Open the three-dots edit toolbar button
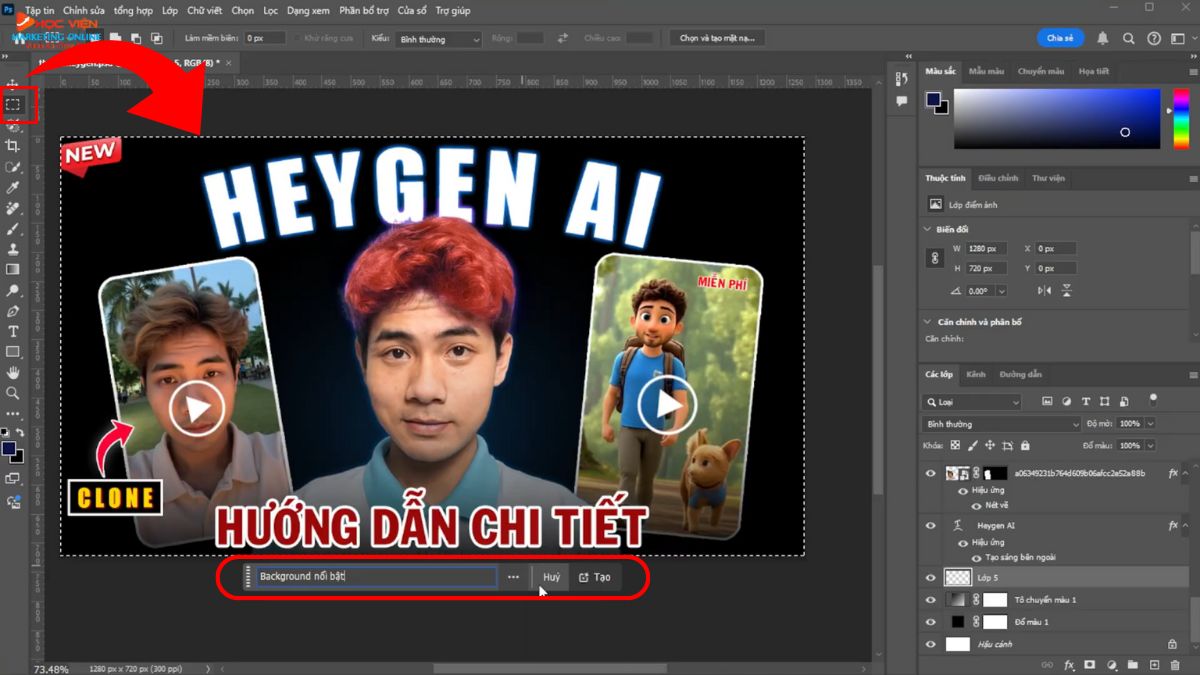This screenshot has height=675, width=1200. tap(13, 413)
